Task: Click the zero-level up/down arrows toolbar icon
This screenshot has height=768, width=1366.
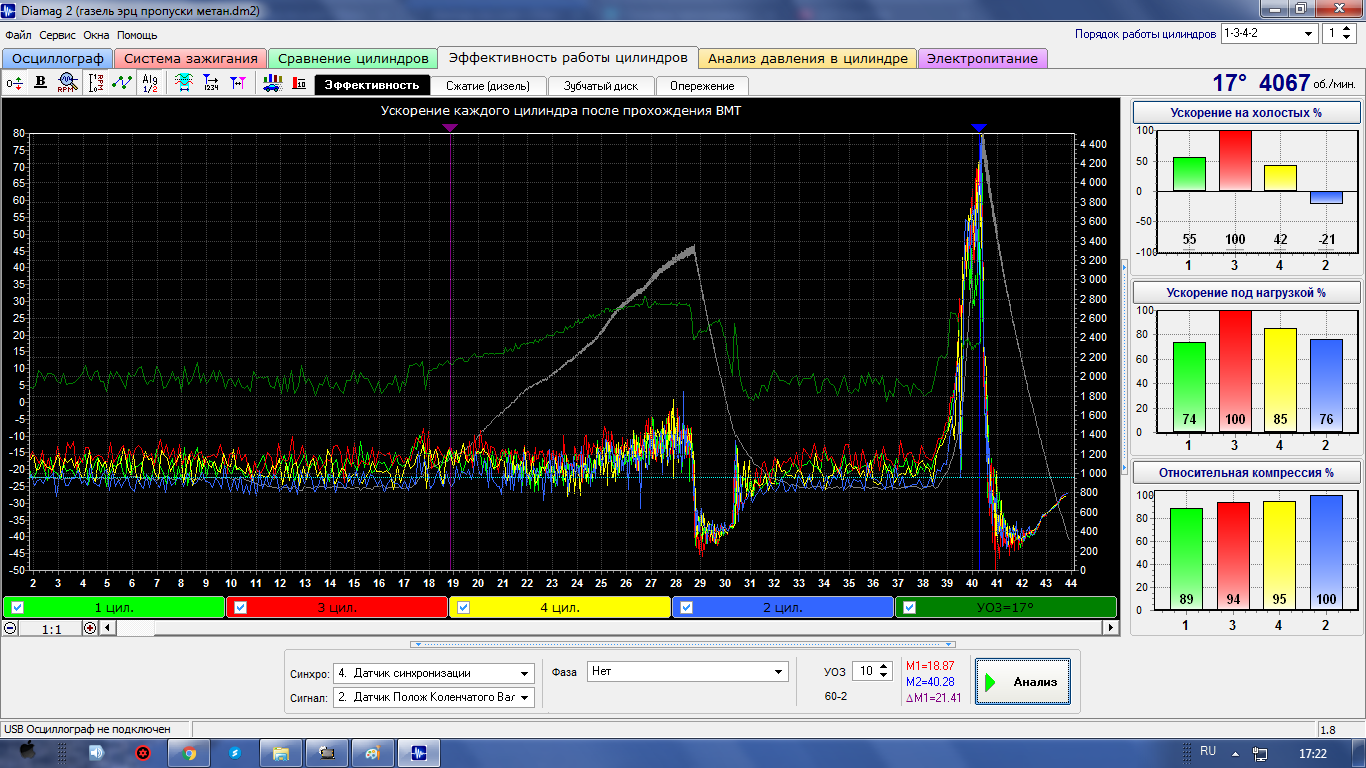Action: coord(15,84)
